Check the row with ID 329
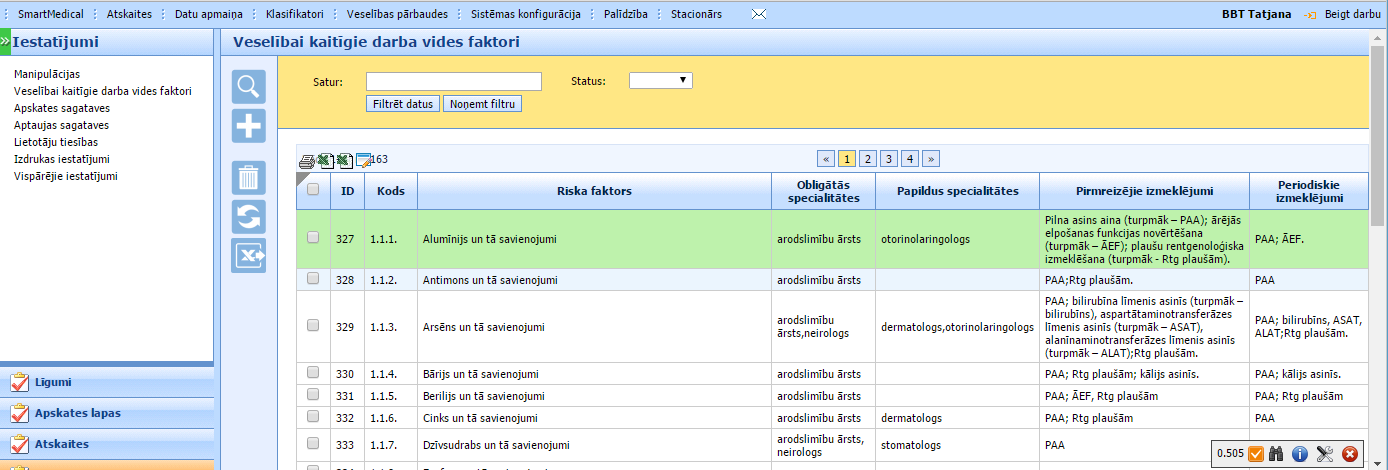This screenshot has height=470, width=1388. (x=313, y=325)
